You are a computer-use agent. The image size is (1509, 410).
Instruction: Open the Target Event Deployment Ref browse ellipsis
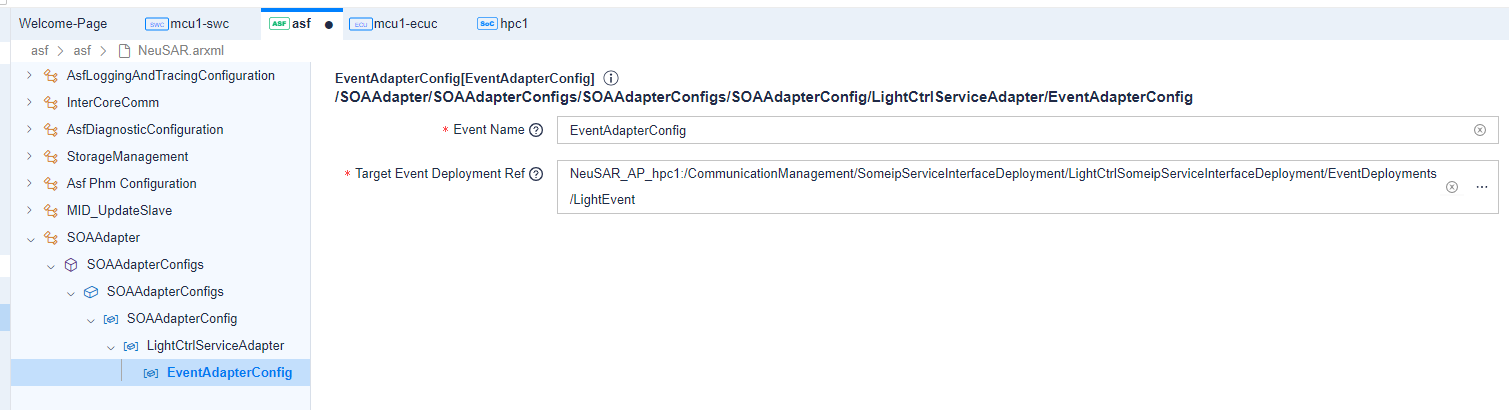(x=1482, y=187)
